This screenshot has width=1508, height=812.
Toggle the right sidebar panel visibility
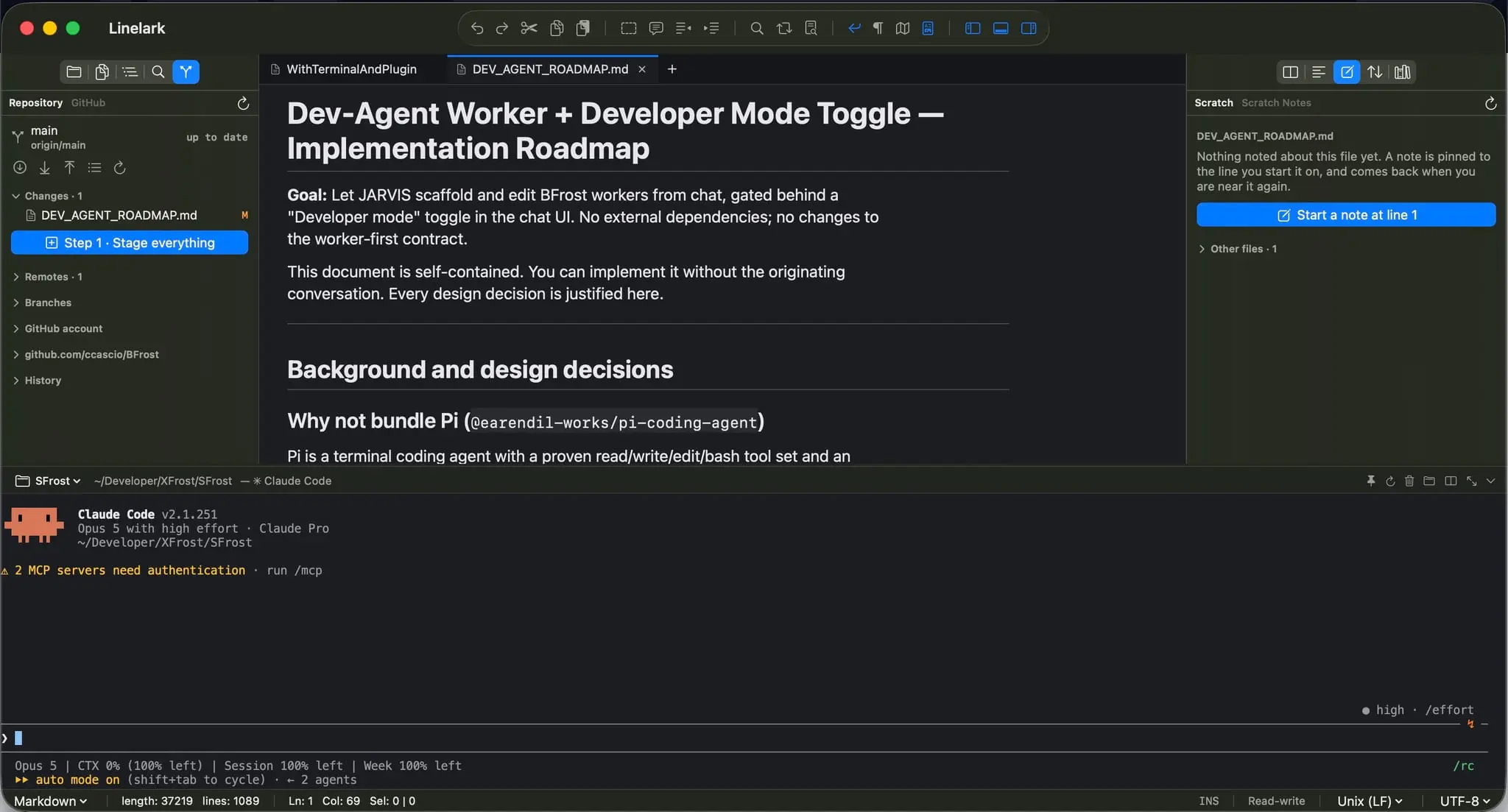(1029, 28)
